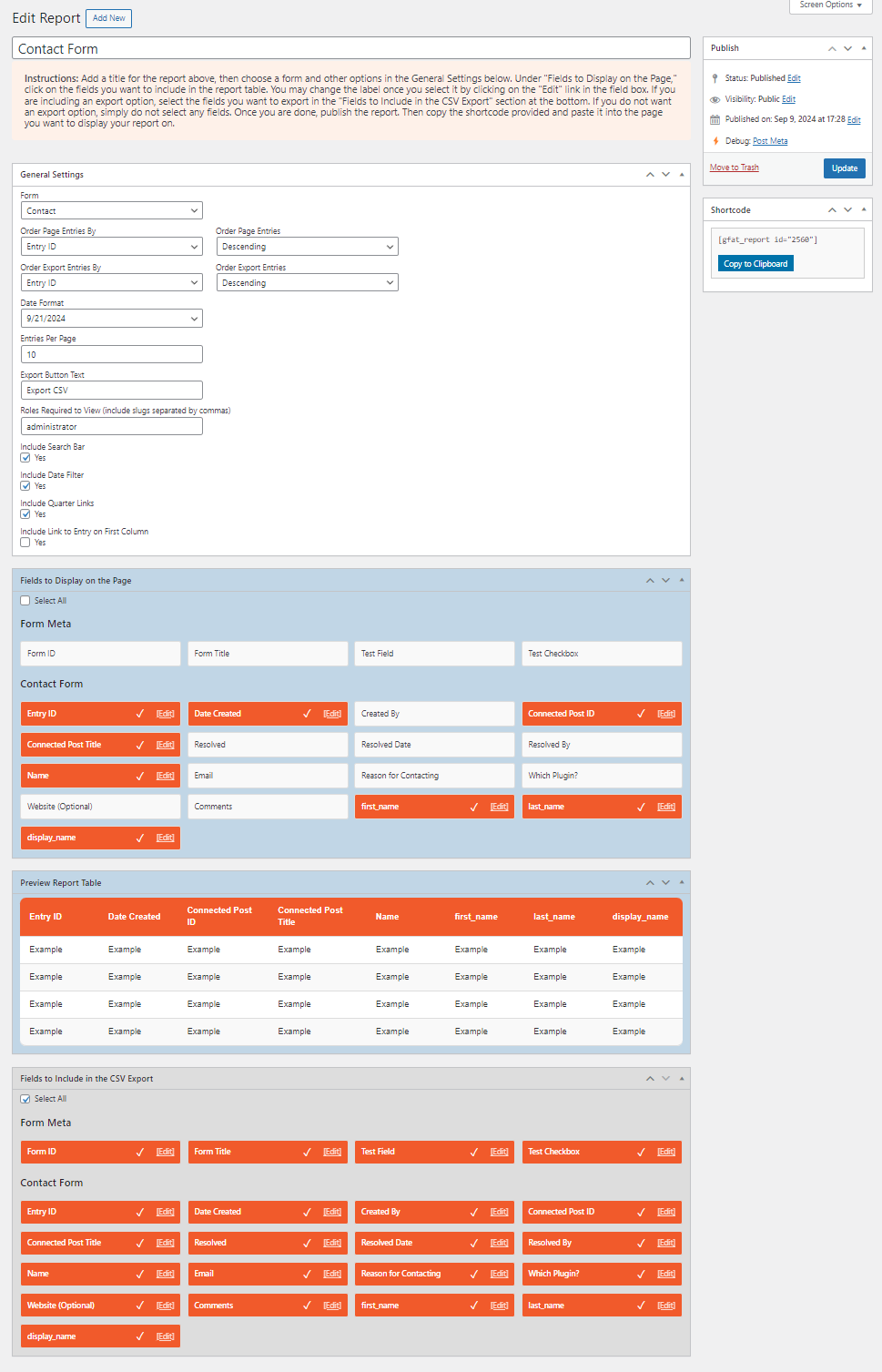Viewport: 882px width, 1372px height.
Task: Open the Screen Options menu
Action: 827,6
